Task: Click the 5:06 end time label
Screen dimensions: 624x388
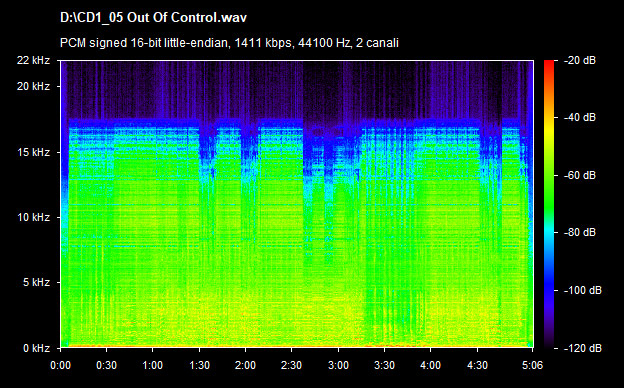Action: (532, 365)
